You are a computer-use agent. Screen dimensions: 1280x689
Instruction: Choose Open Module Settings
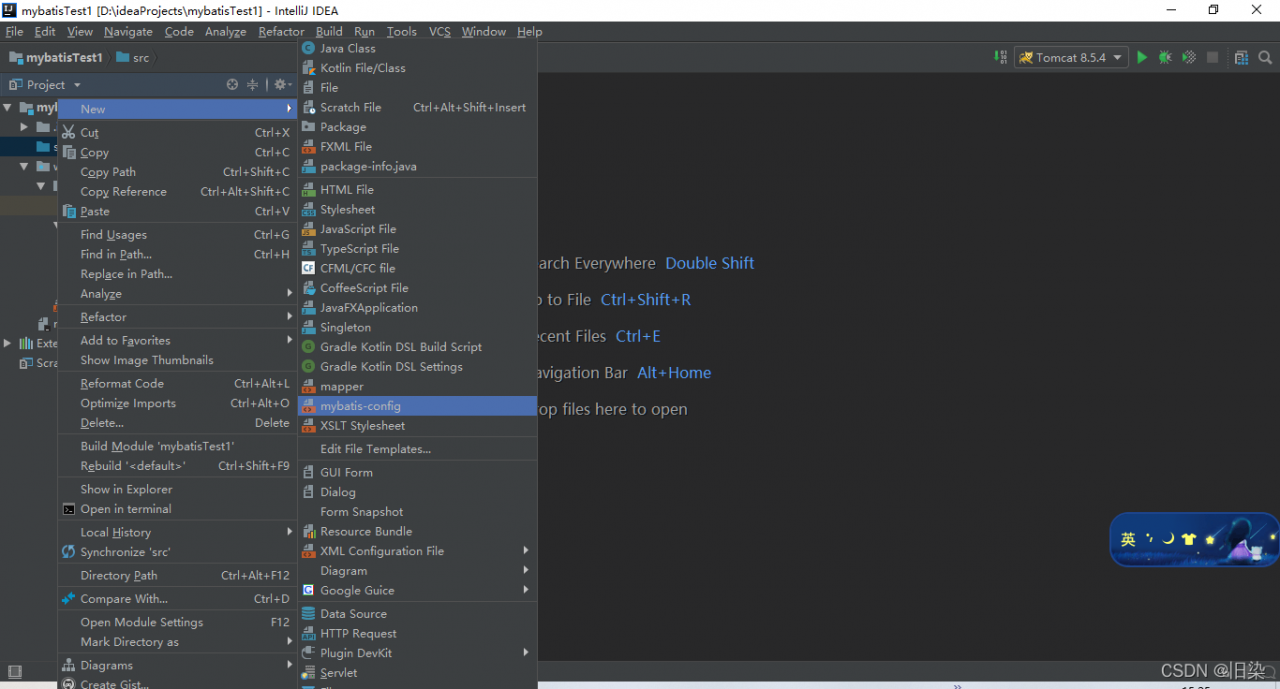coord(177,622)
